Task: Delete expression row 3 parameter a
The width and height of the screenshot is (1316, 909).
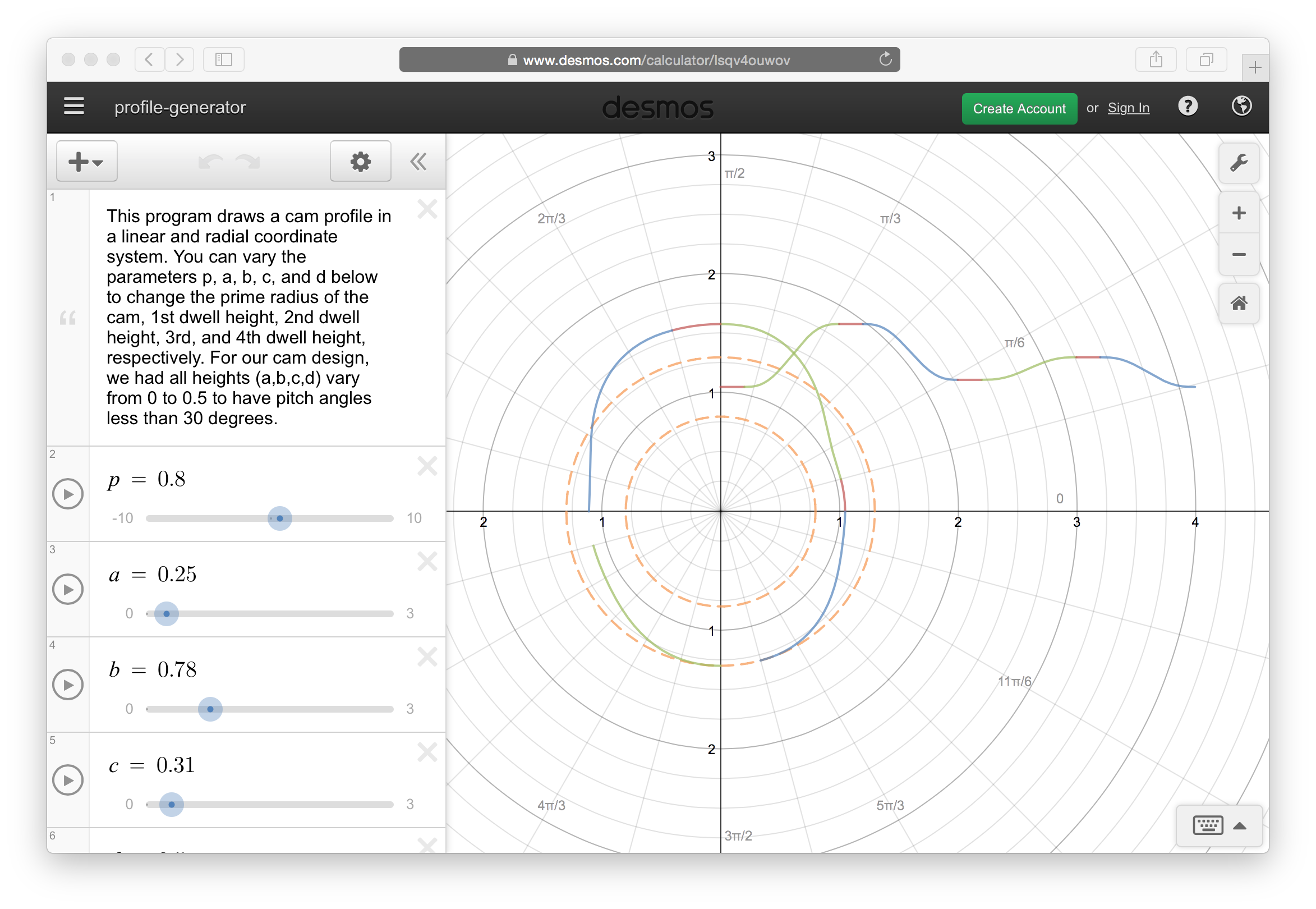Action: (427, 562)
